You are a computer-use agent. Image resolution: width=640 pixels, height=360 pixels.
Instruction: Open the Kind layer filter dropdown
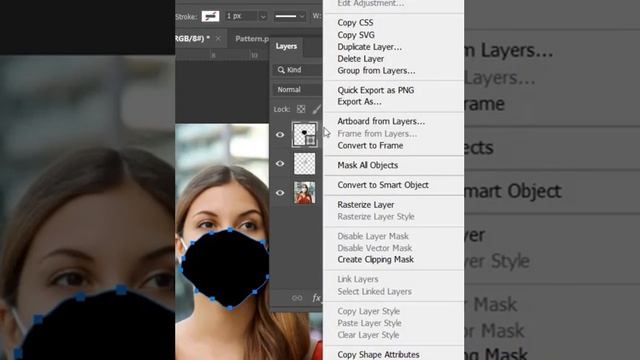[297, 70]
